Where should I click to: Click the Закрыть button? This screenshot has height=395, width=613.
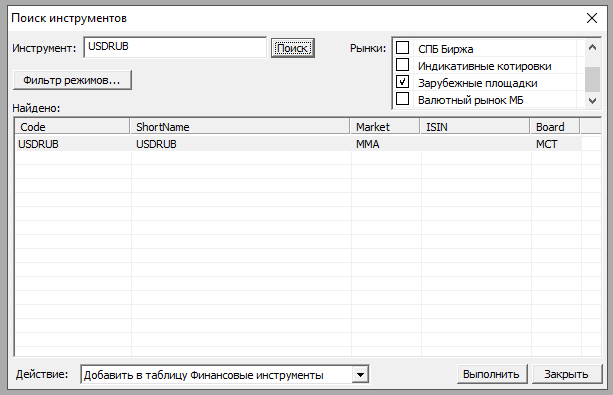coord(566,374)
